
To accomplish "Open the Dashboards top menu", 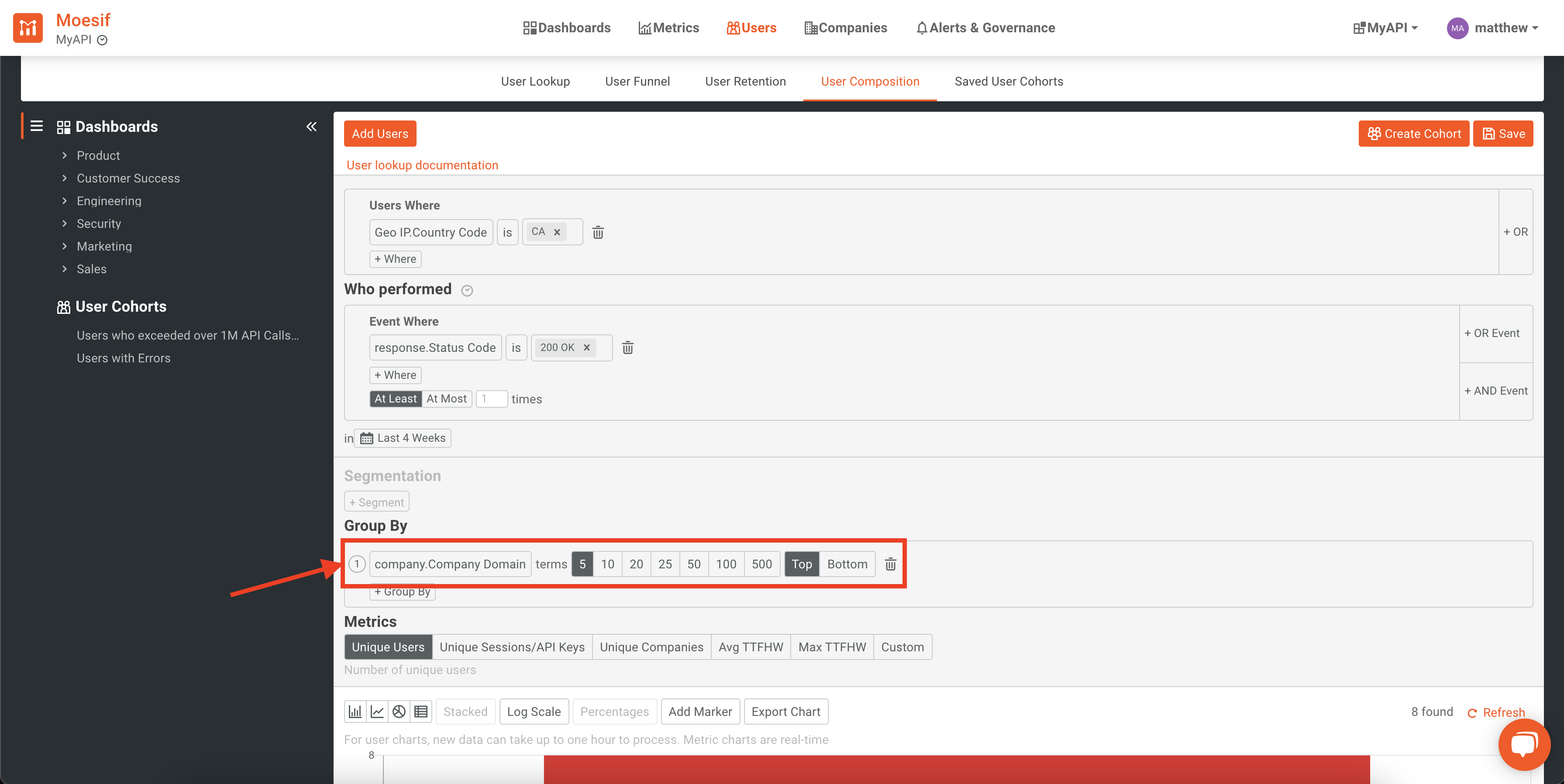I will [x=566, y=28].
